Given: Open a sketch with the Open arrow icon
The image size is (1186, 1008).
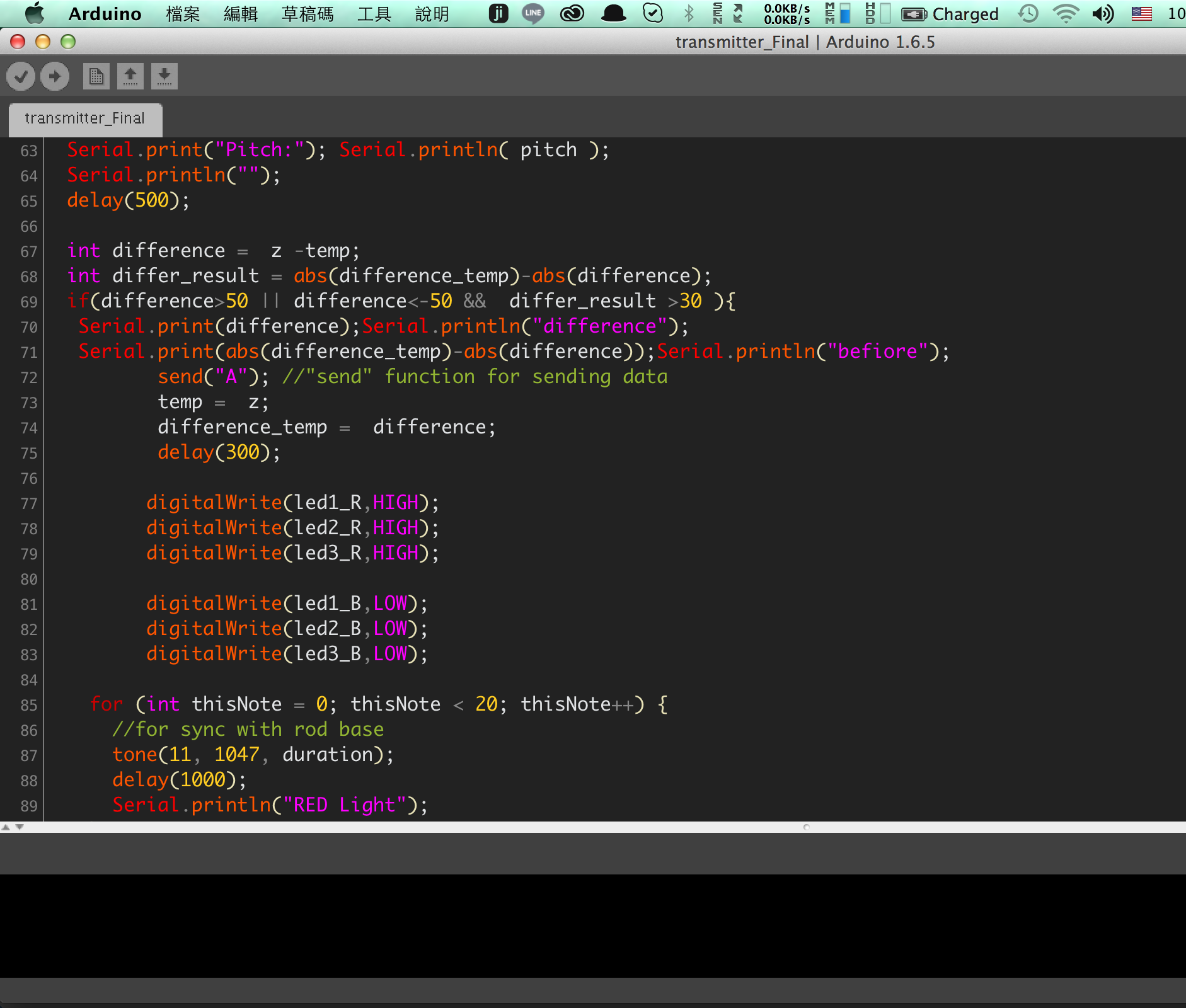Looking at the screenshot, I should click(x=130, y=76).
